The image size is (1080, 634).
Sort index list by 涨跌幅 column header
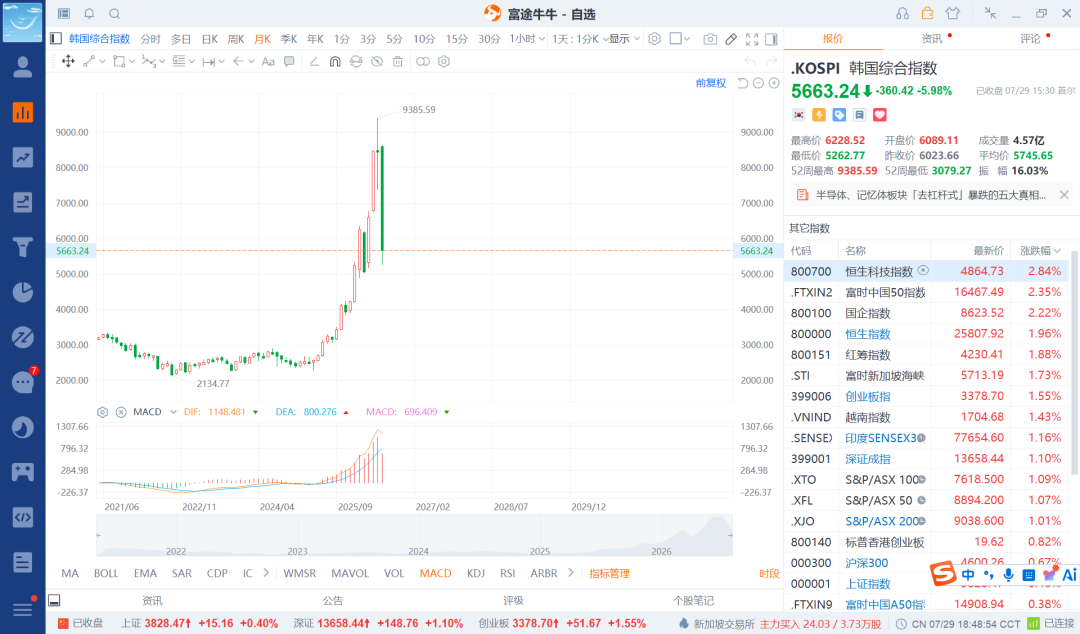(1040, 251)
